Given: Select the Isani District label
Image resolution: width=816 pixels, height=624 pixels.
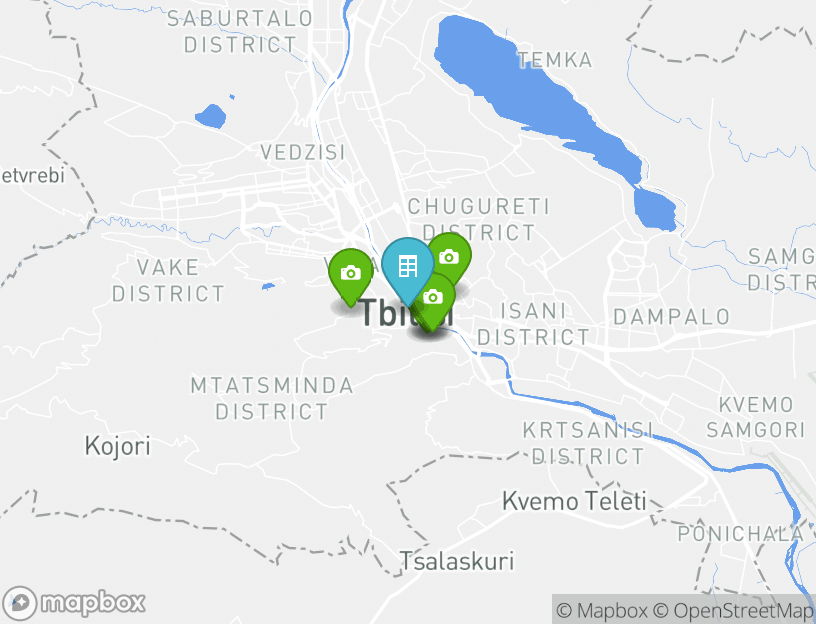Looking at the screenshot, I should point(533,324).
